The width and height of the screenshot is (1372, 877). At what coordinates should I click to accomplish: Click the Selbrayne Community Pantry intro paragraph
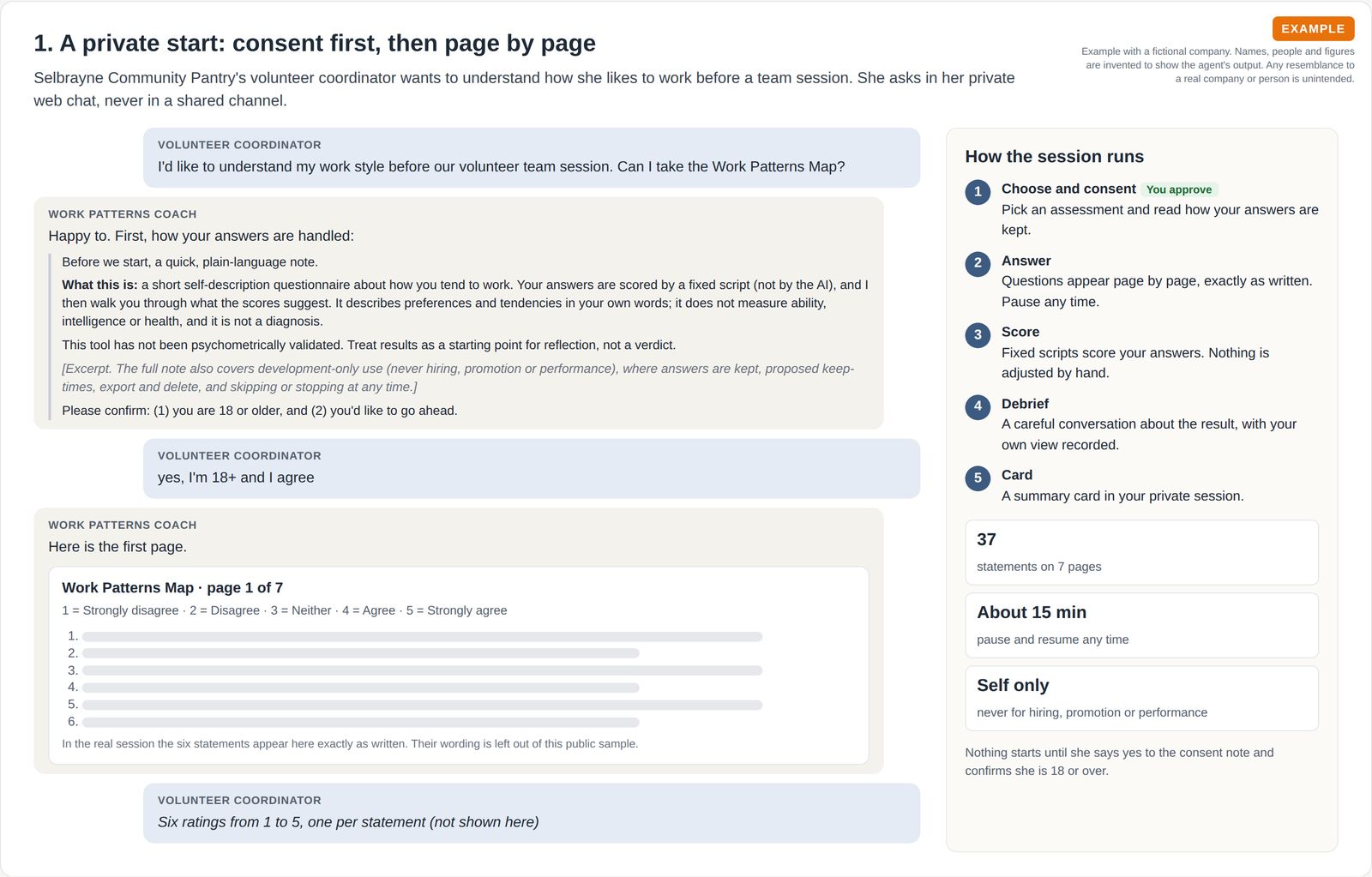point(524,89)
